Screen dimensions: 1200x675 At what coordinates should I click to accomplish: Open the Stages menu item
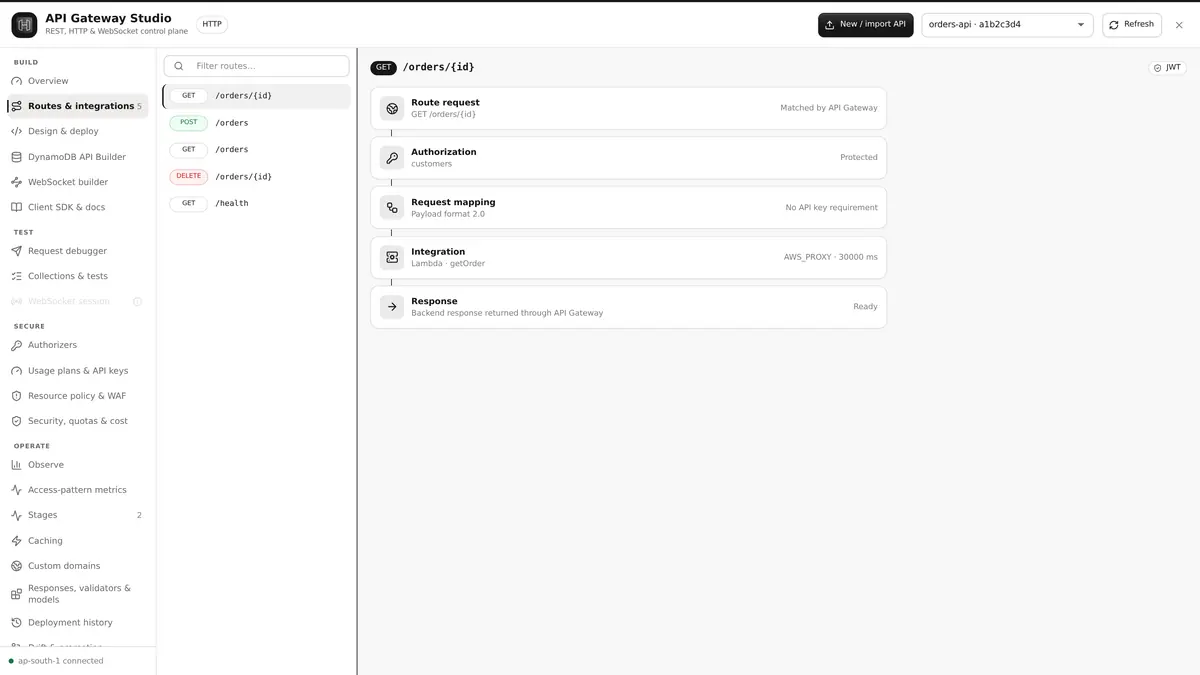(x=78, y=515)
